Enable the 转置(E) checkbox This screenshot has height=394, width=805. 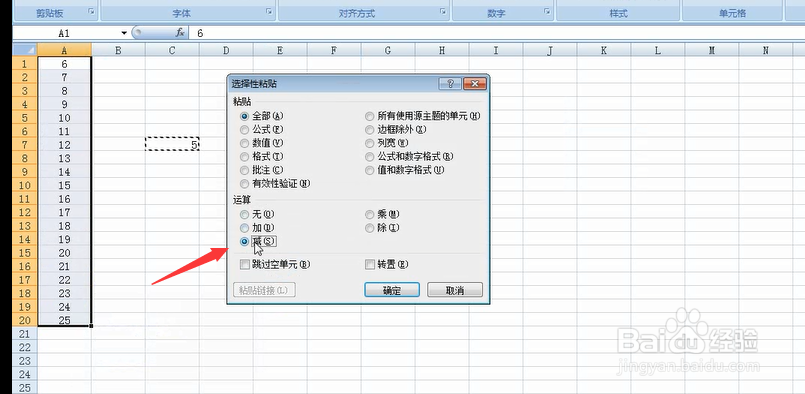(387, 265)
